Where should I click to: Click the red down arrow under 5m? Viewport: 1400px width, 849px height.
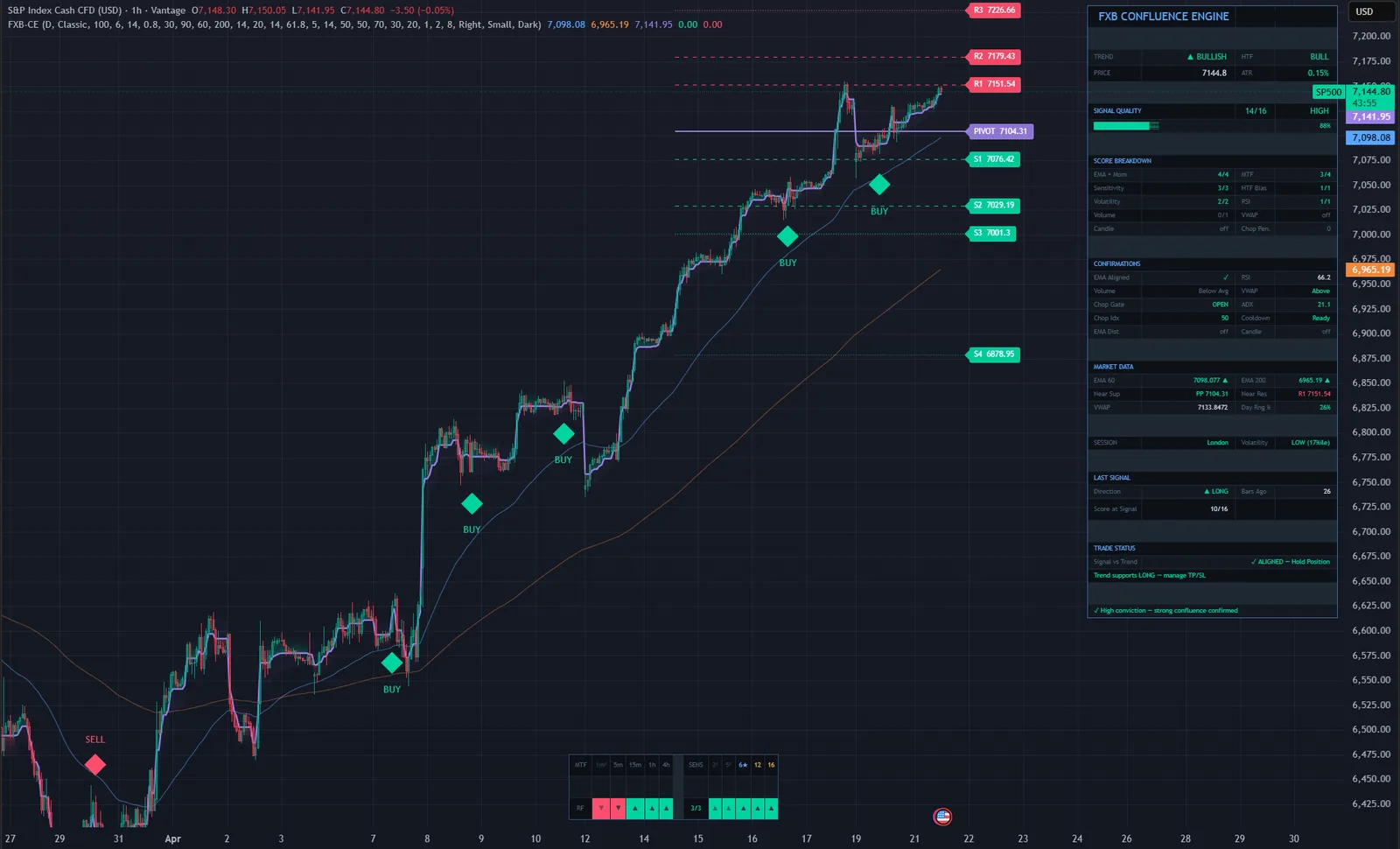618,809
